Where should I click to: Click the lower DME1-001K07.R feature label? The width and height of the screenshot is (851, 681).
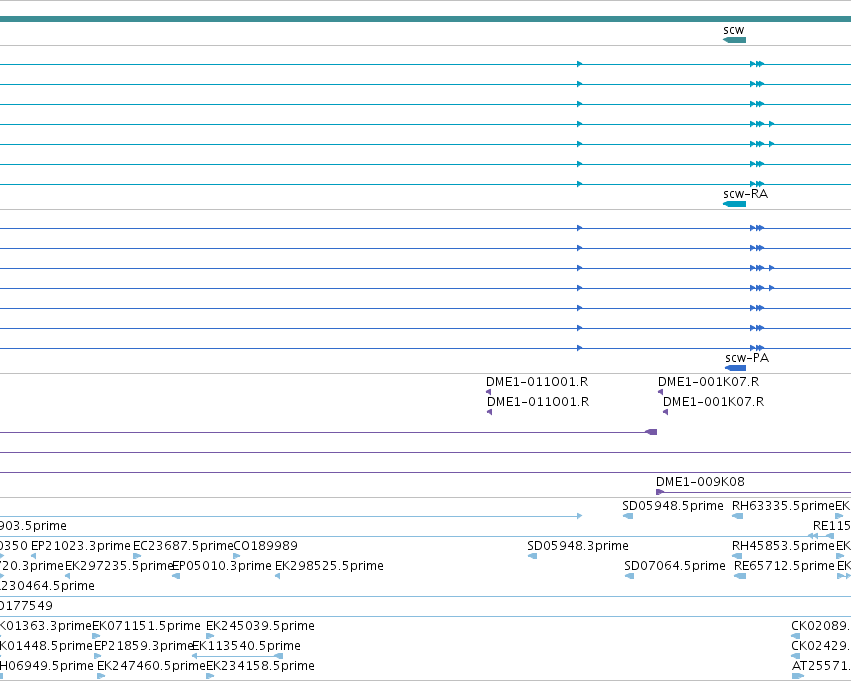[x=713, y=402]
